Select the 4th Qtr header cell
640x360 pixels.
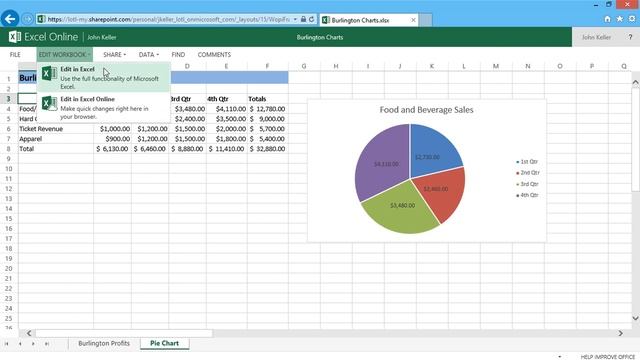point(227,99)
